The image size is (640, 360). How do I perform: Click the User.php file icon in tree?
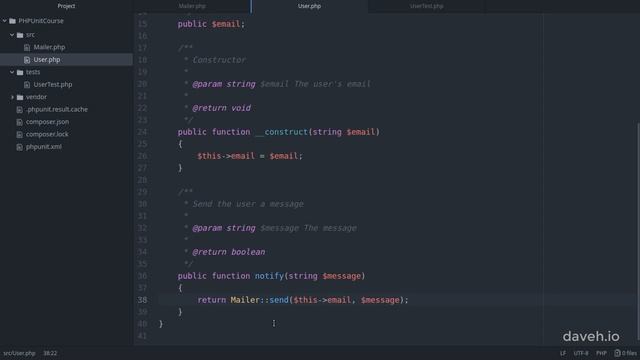pyautogui.click(x=27, y=60)
